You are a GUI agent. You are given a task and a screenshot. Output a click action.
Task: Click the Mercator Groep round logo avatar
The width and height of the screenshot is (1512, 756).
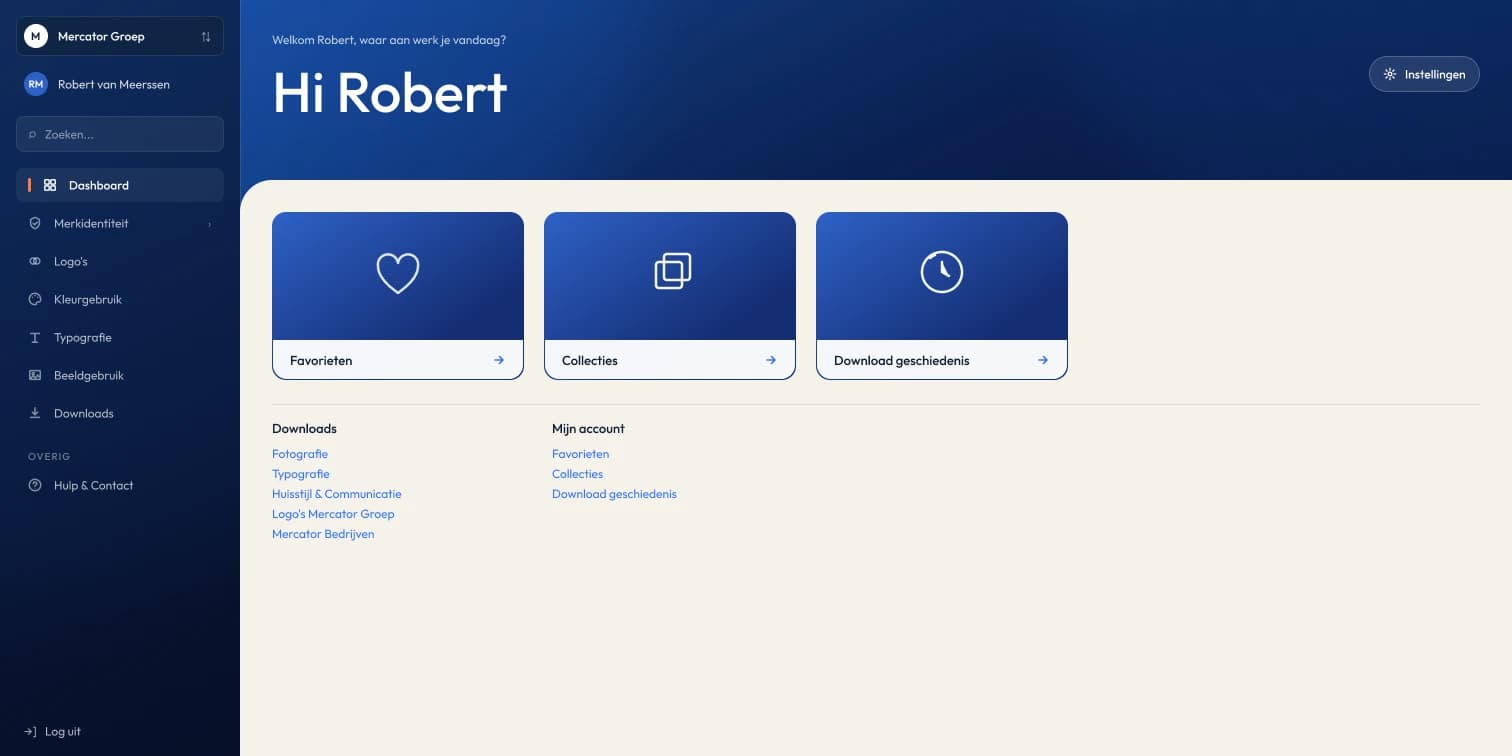pos(36,36)
